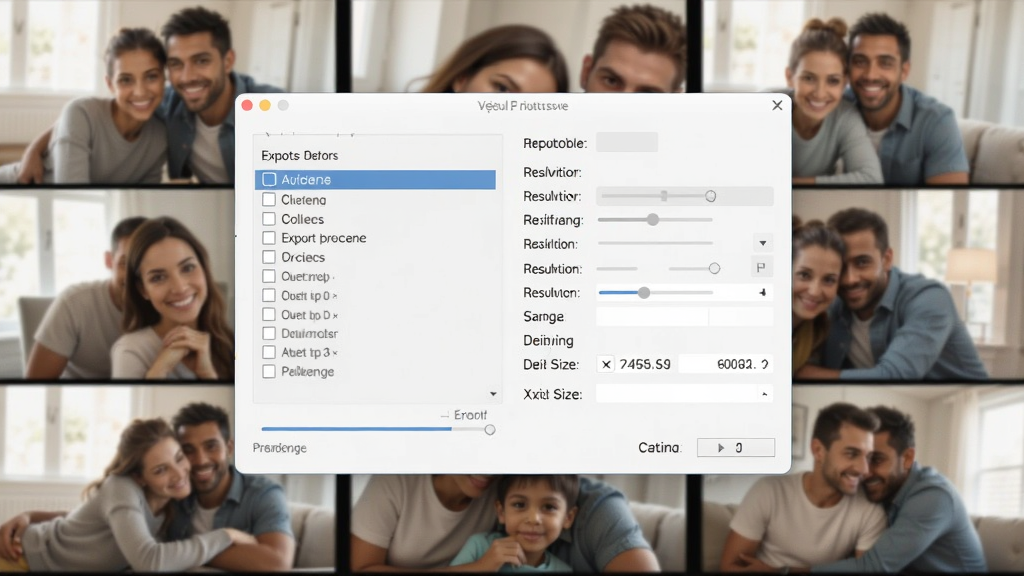Click the slider knob next to the P icon
1024x576 pixels.
[714, 268]
